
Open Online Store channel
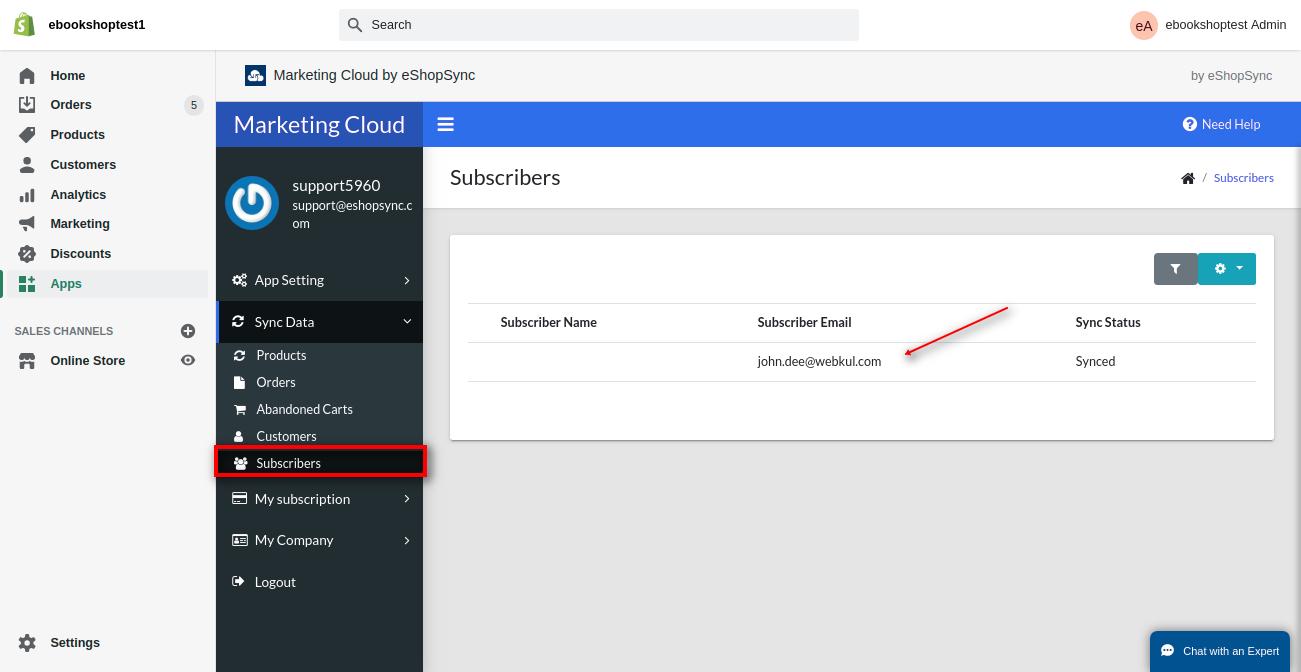[x=88, y=361]
